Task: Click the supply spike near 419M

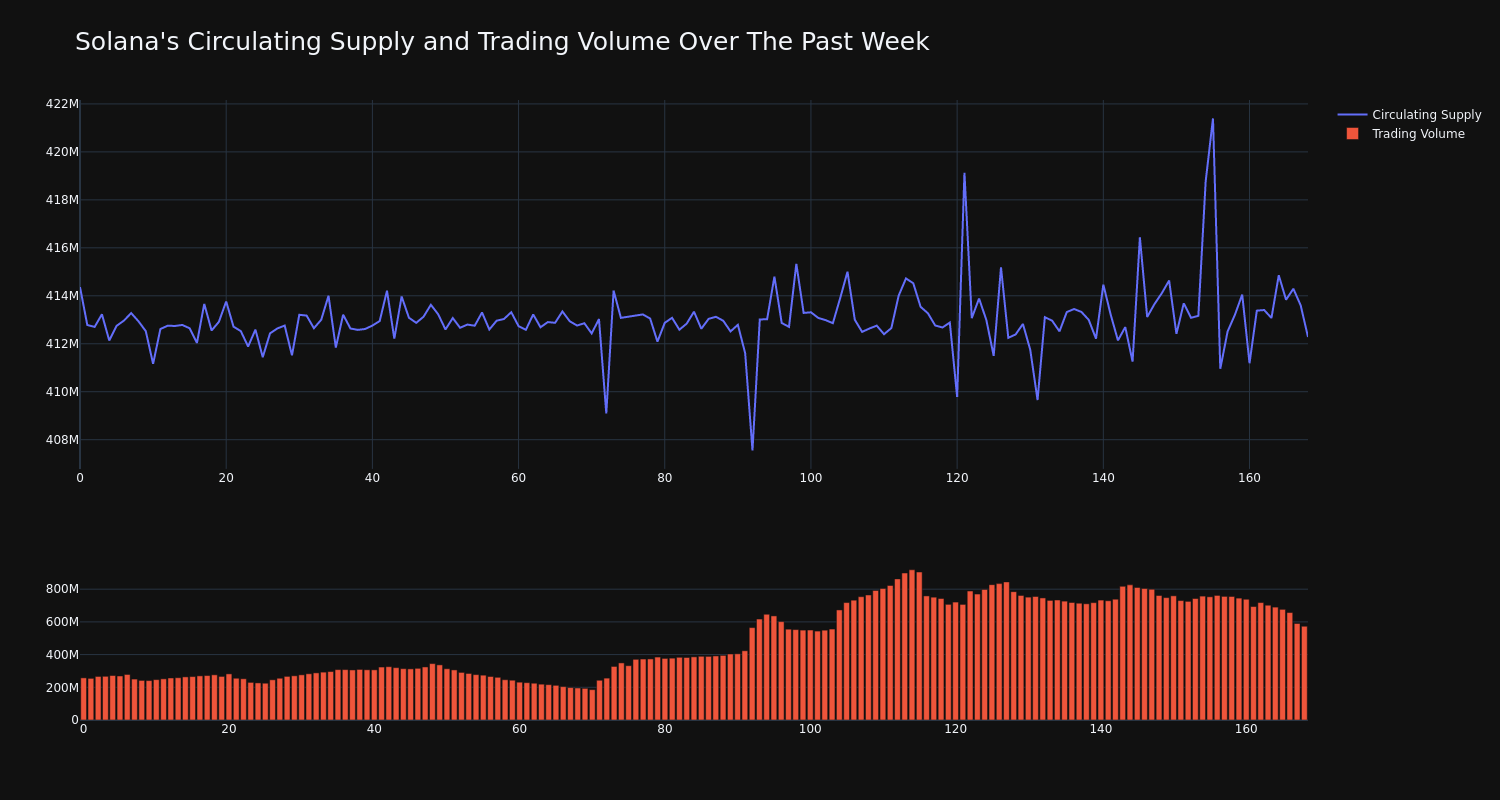Action: [964, 173]
